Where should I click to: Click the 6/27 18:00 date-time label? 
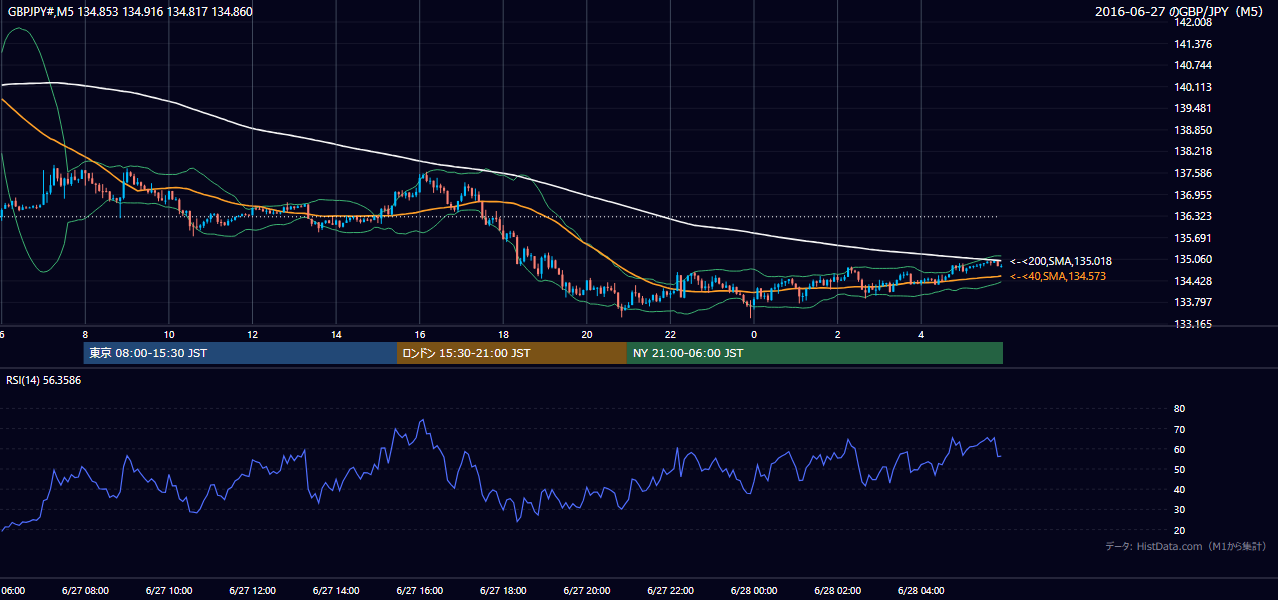click(x=503, y=591)
